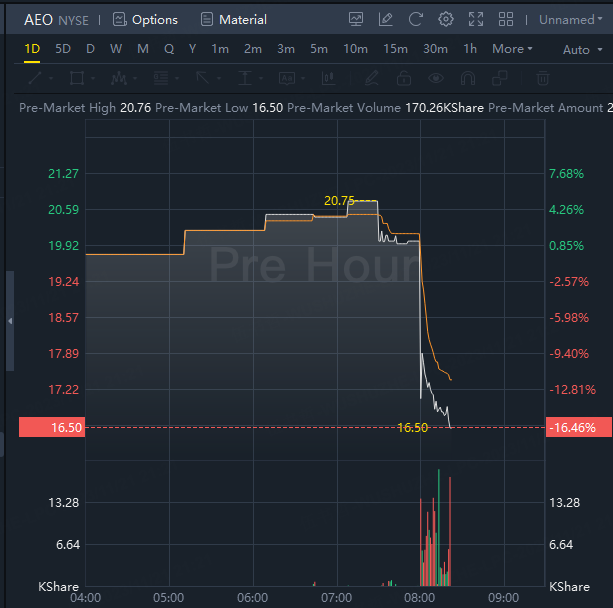The width and height of the screenshot is (613, 608).
Task: Open the Options button
Action: (145, 19)
